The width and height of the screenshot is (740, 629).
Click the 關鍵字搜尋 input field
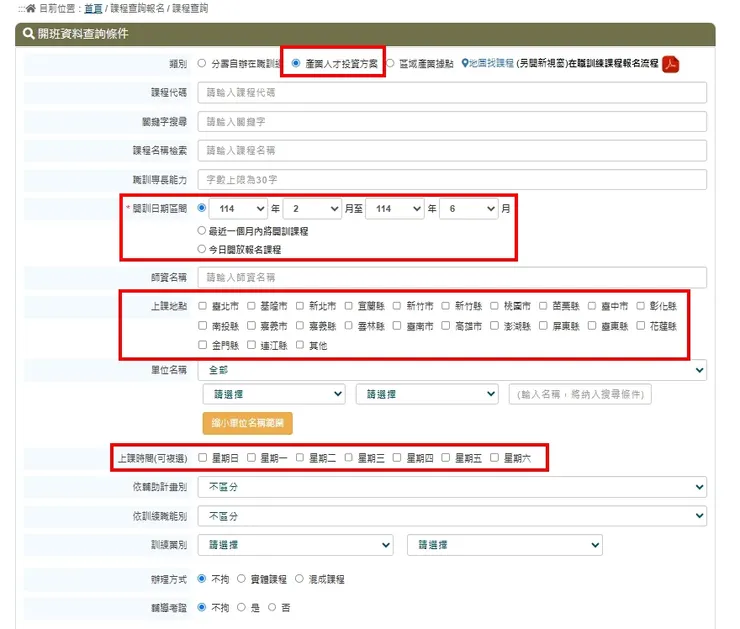click(x=452, y=122)
